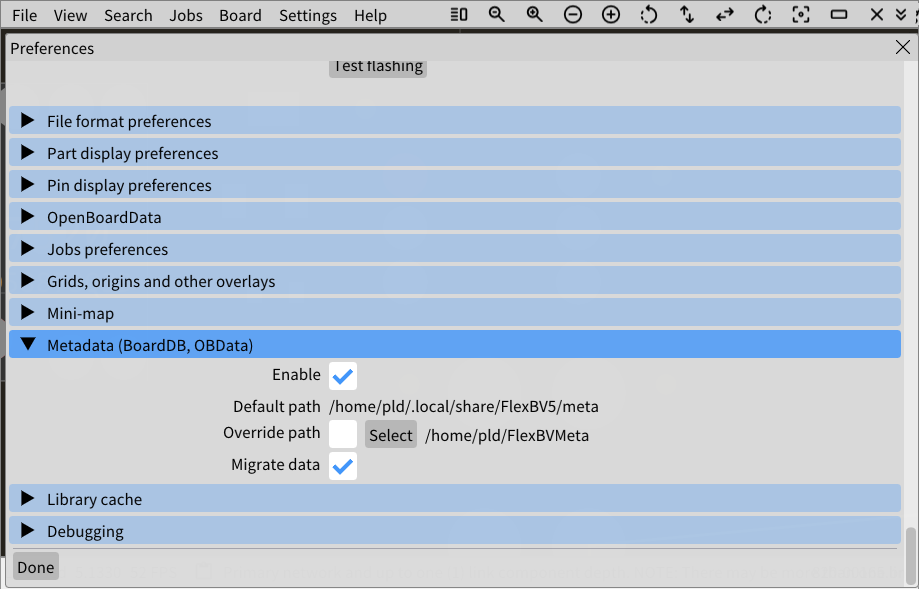Uncheck the Migrate data option
Viewport: 919px width, 589px height.
pyautogui.click(x=343, y=465)
